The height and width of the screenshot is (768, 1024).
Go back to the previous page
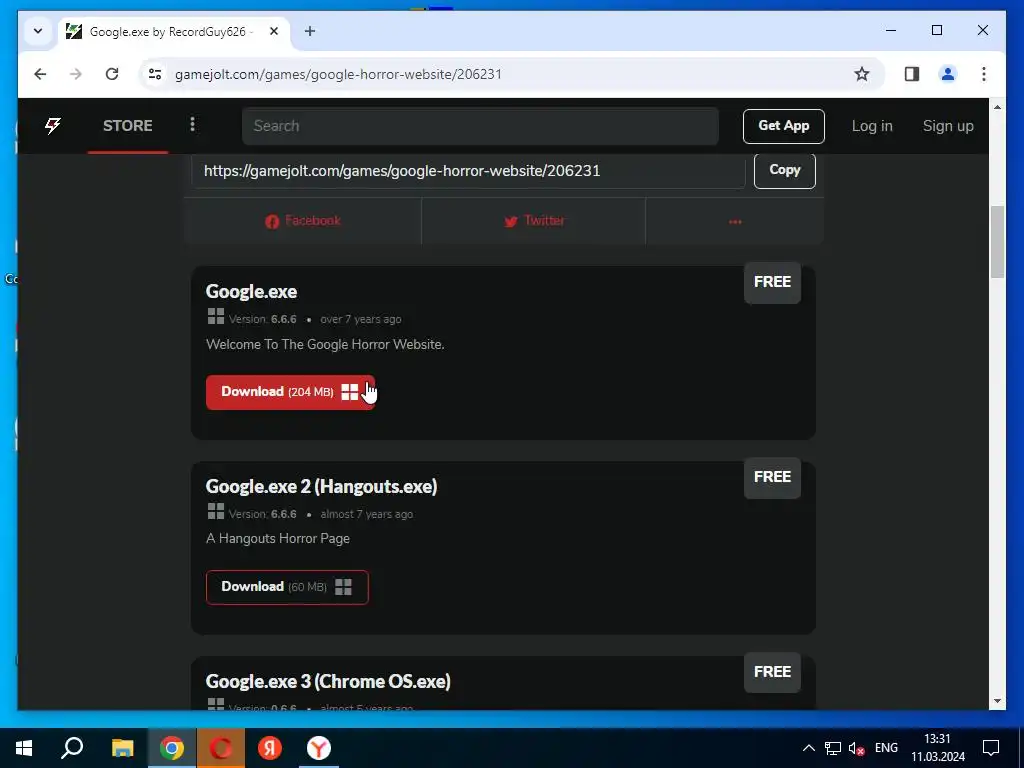(40, 74)
